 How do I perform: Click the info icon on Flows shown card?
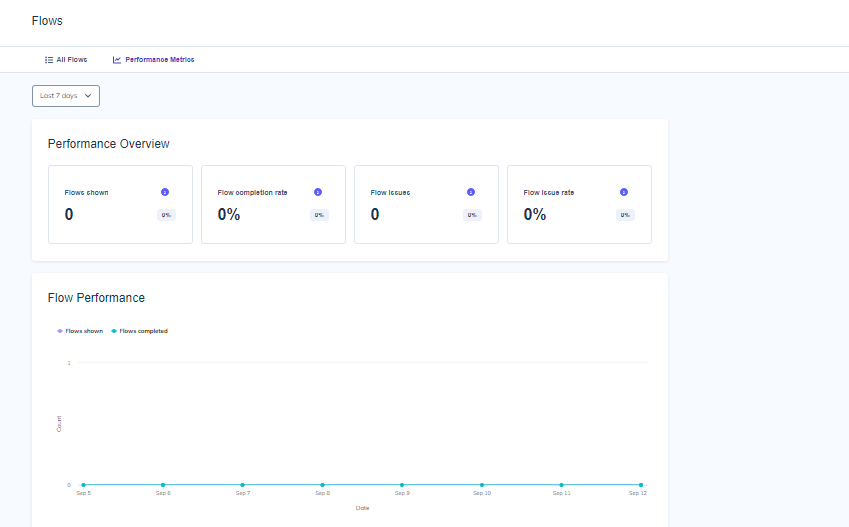pyautogui.click(x=165, y=192)
